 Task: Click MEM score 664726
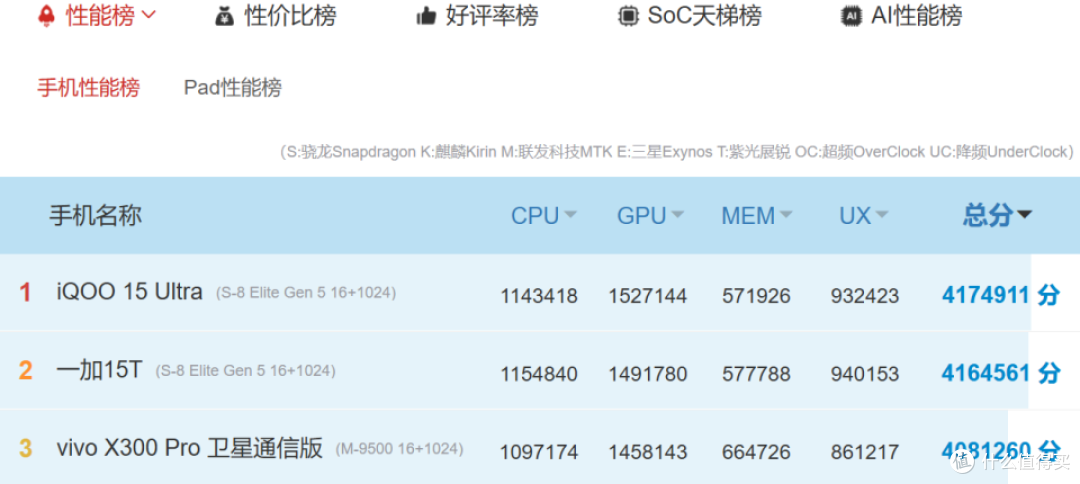756,452
